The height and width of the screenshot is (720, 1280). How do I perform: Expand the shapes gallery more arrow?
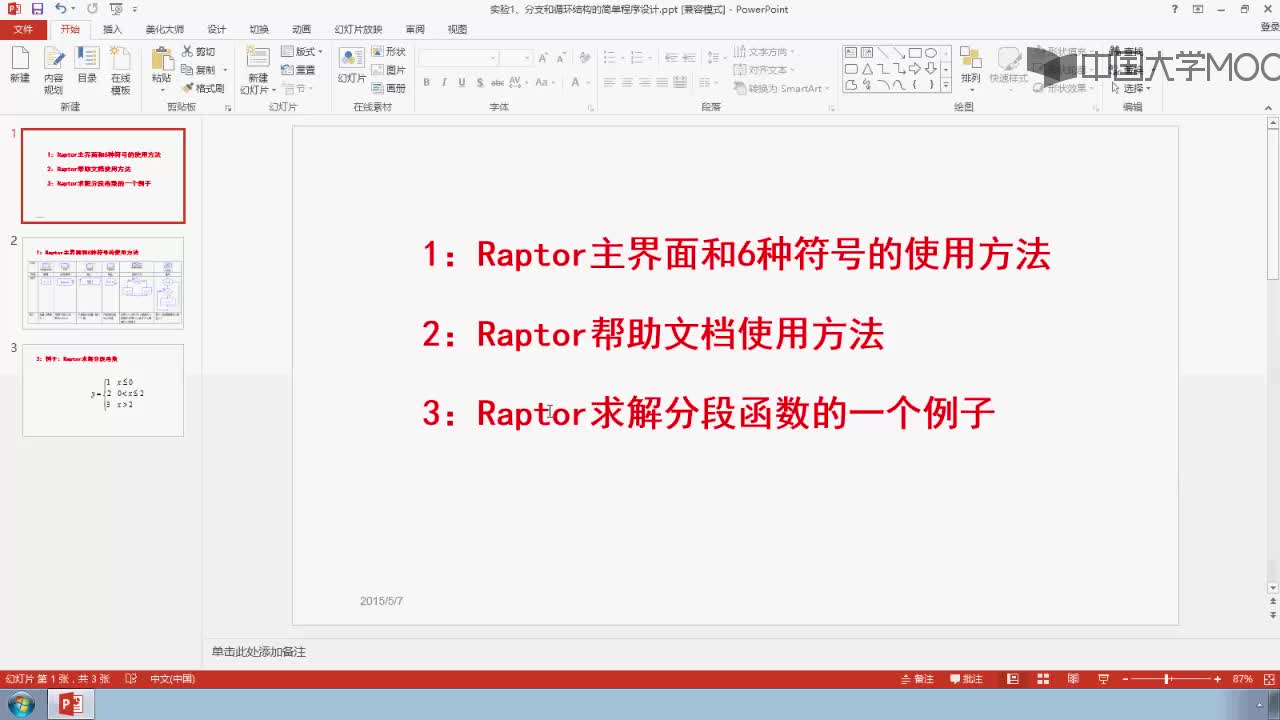[946, 85]
